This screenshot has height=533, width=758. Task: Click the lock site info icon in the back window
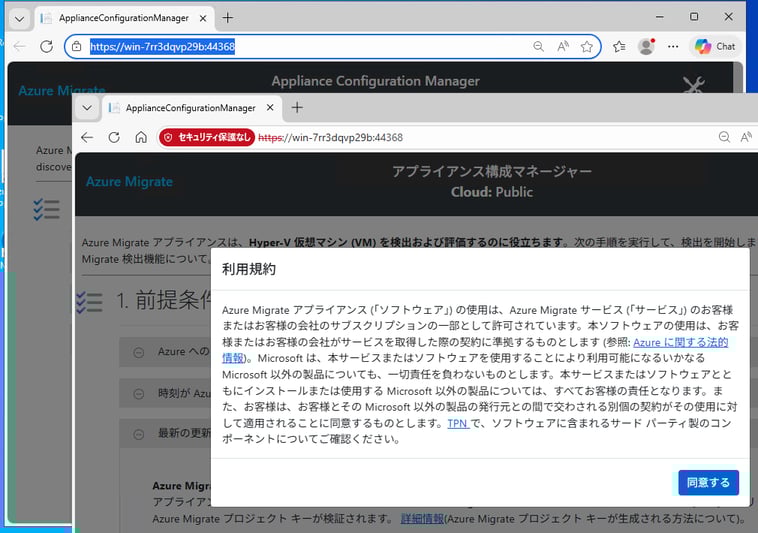point(76,46)
